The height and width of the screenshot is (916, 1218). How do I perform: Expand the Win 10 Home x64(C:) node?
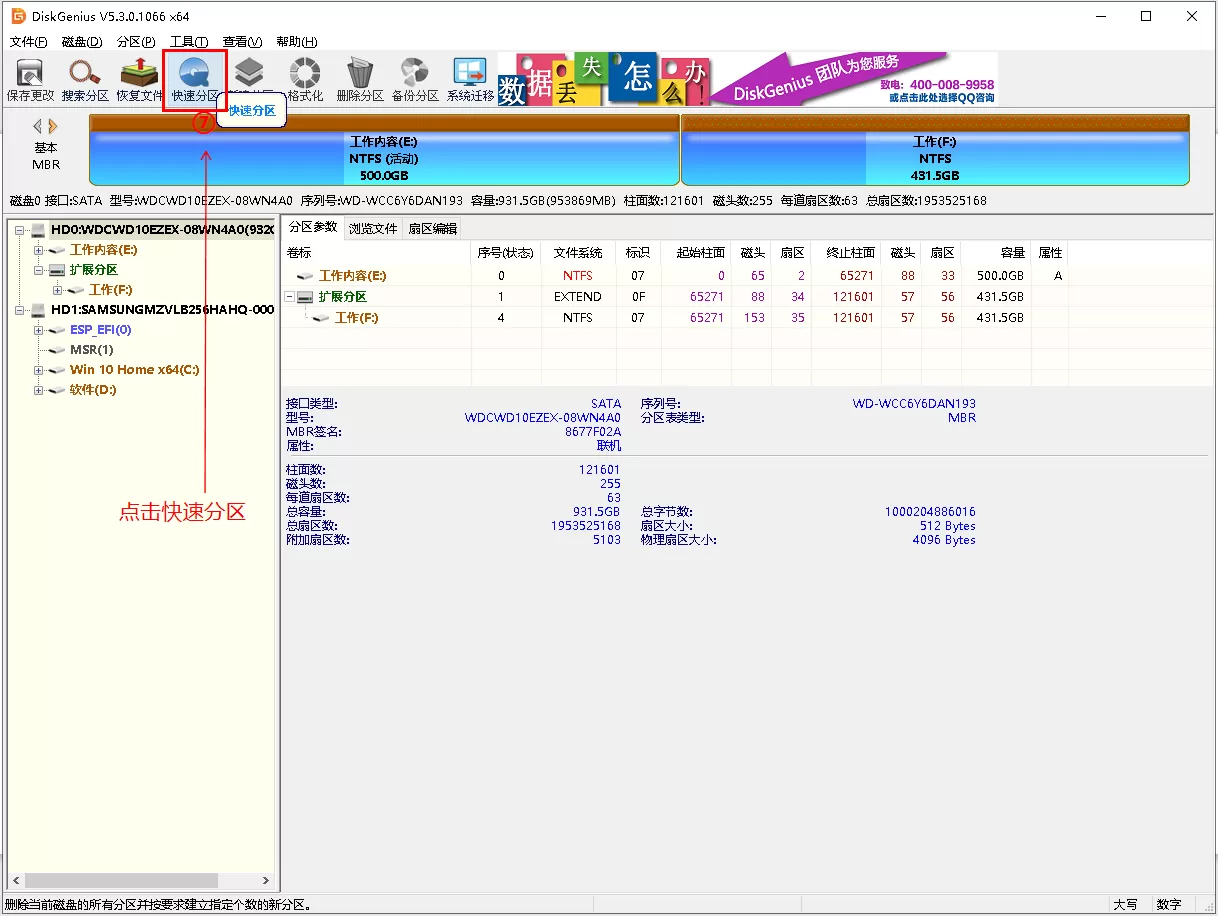click(x=39, y=370)
